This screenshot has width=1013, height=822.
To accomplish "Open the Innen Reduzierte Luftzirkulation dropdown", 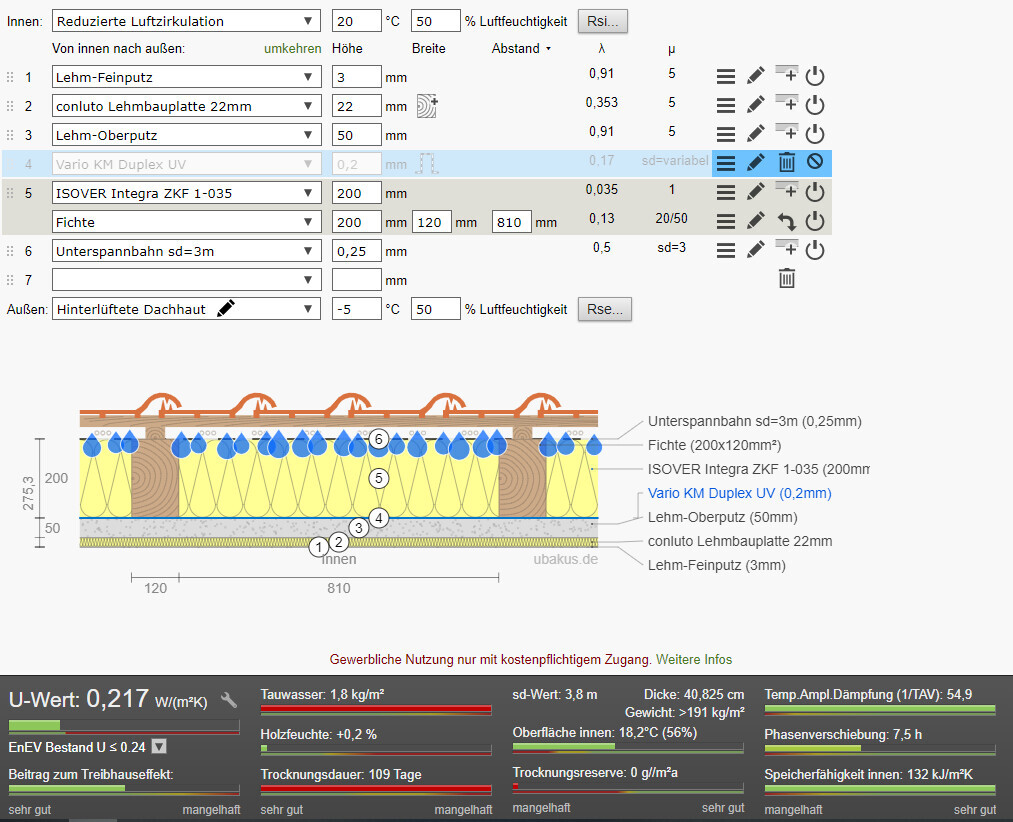I will [x=186, y=21].
